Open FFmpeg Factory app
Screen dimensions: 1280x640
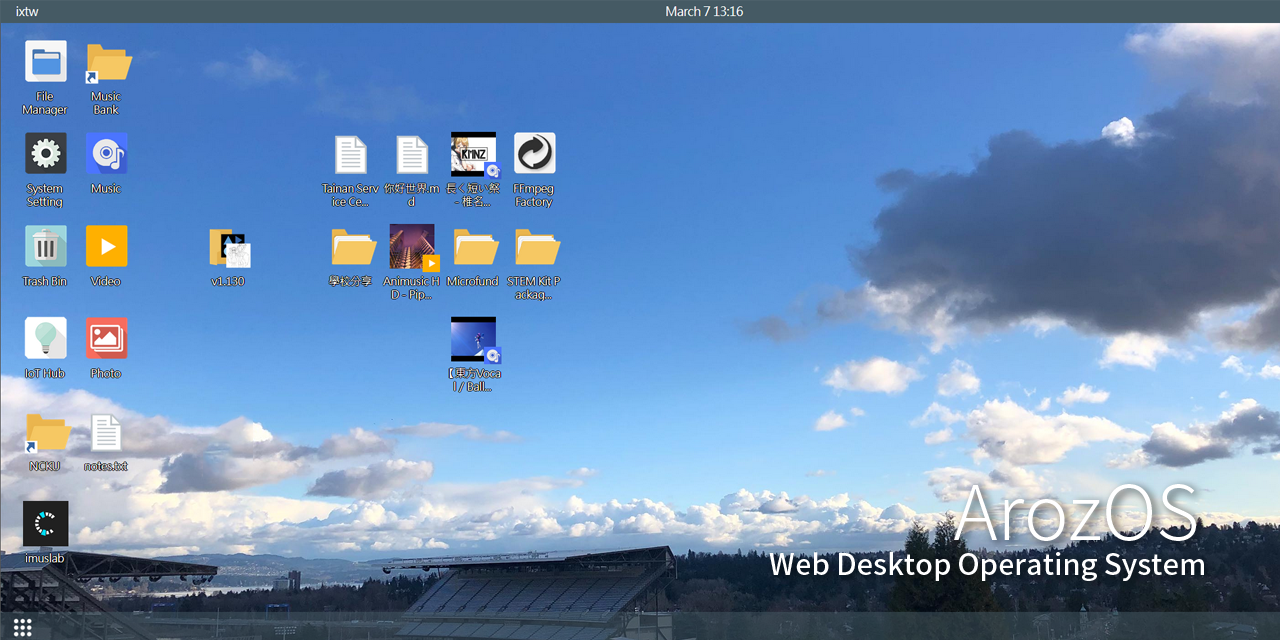click(534, 154)
